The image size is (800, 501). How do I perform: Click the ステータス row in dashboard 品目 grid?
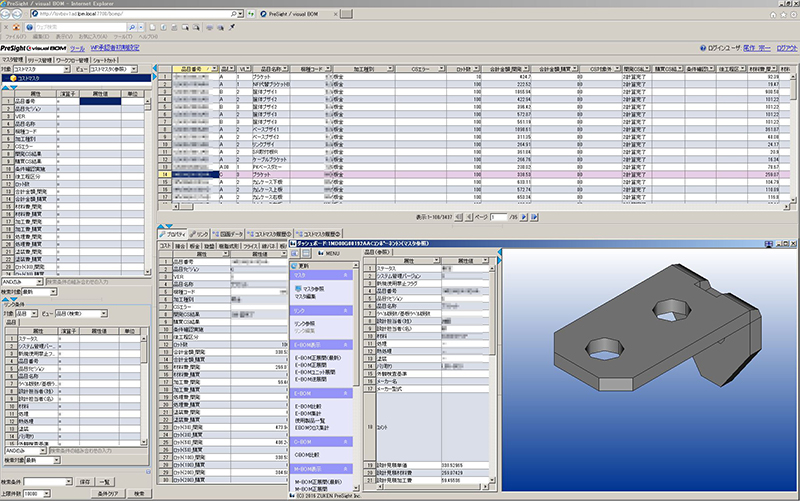point(426,268)
